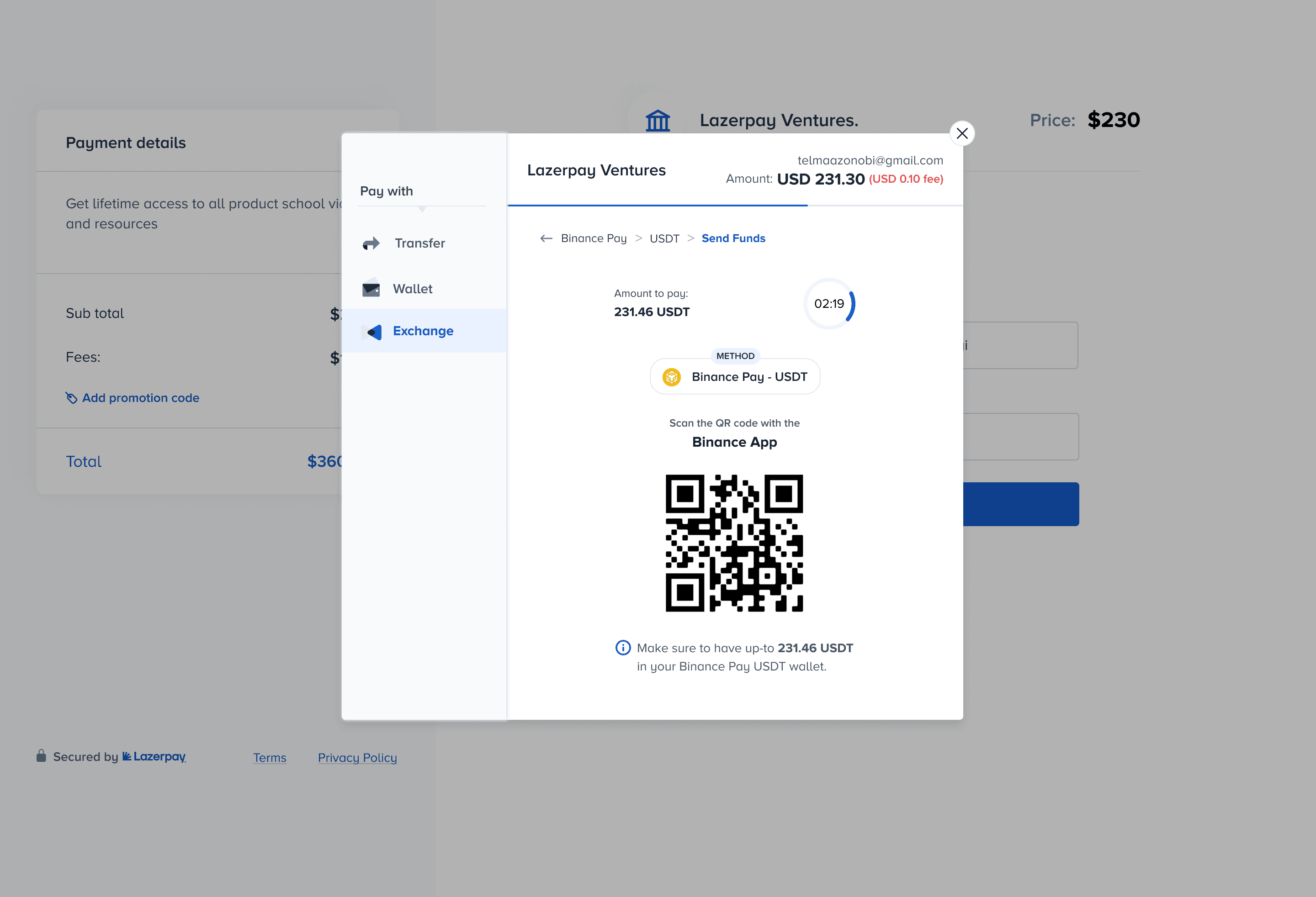Navigate to USDT breadcrumb
Viewport: 1316px width, 897px height.
pos(664,238)
